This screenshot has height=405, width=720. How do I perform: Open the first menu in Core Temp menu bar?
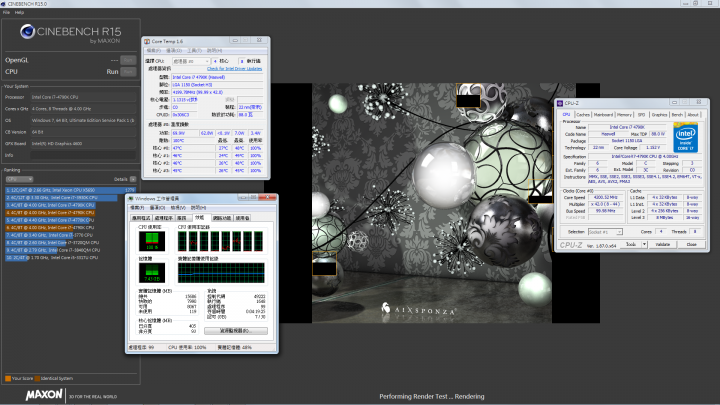pos(153,51)
